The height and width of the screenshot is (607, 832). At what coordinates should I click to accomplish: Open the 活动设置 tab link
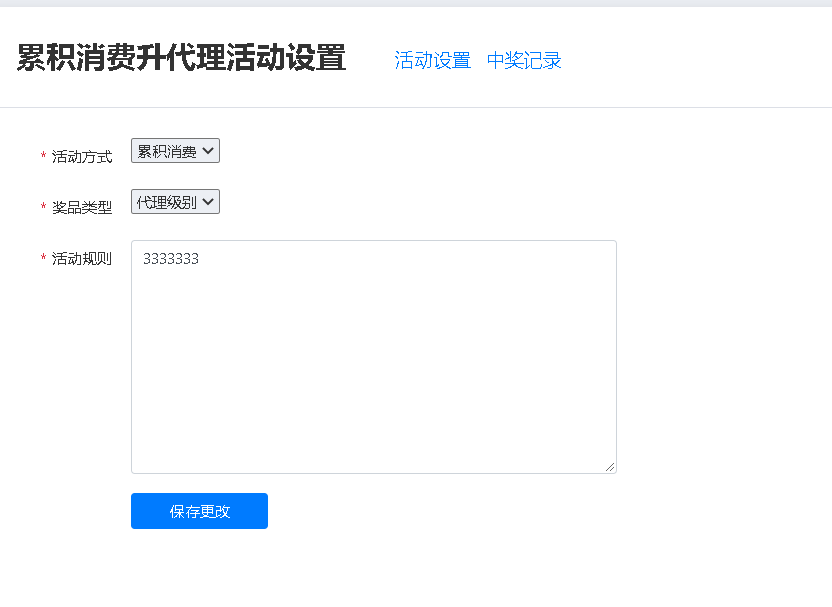coord(432,60)
